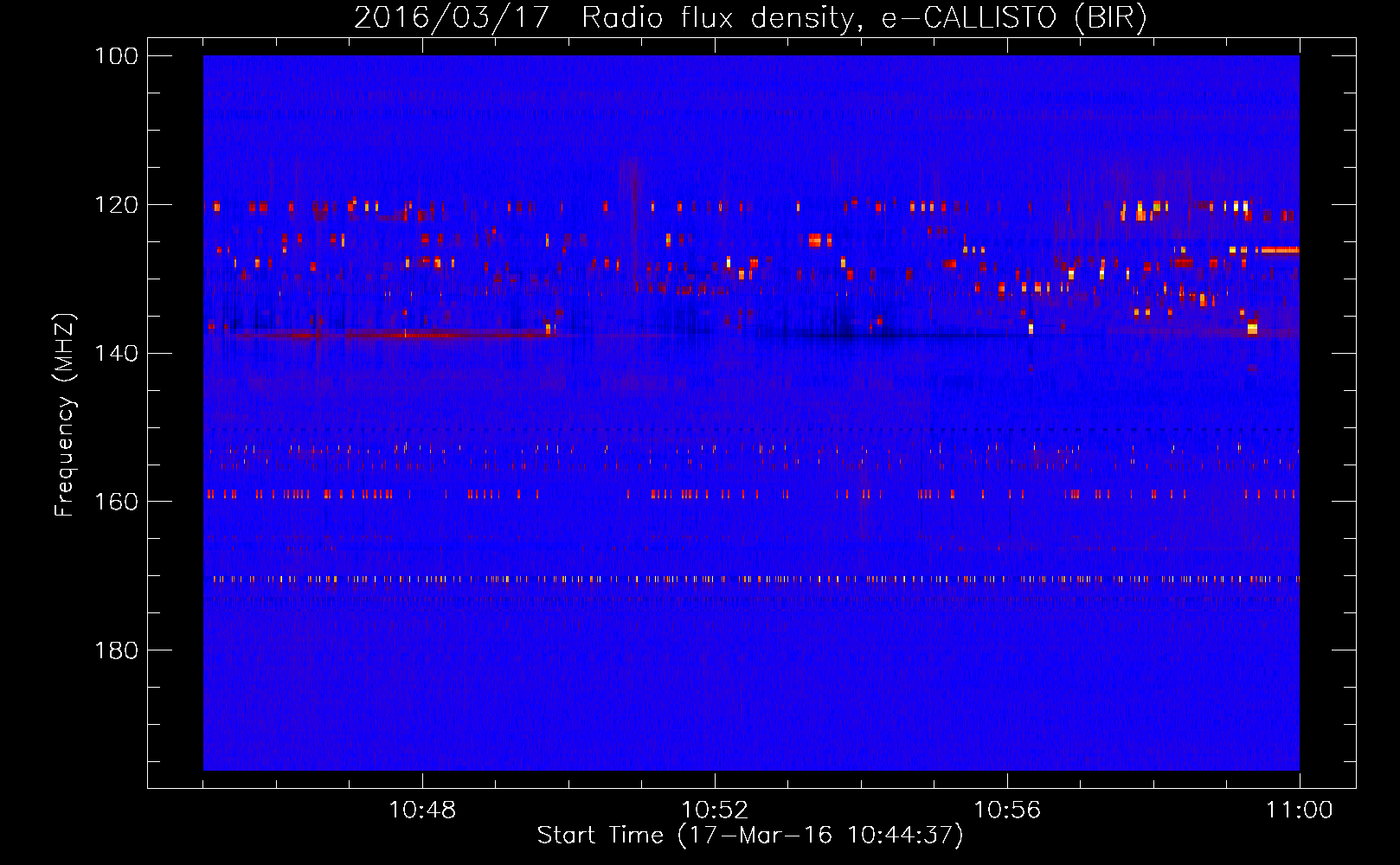This screenshot has height=865, width=1400.
Task: Click the 10:56 time tick label
Action: pos(1007,811)
